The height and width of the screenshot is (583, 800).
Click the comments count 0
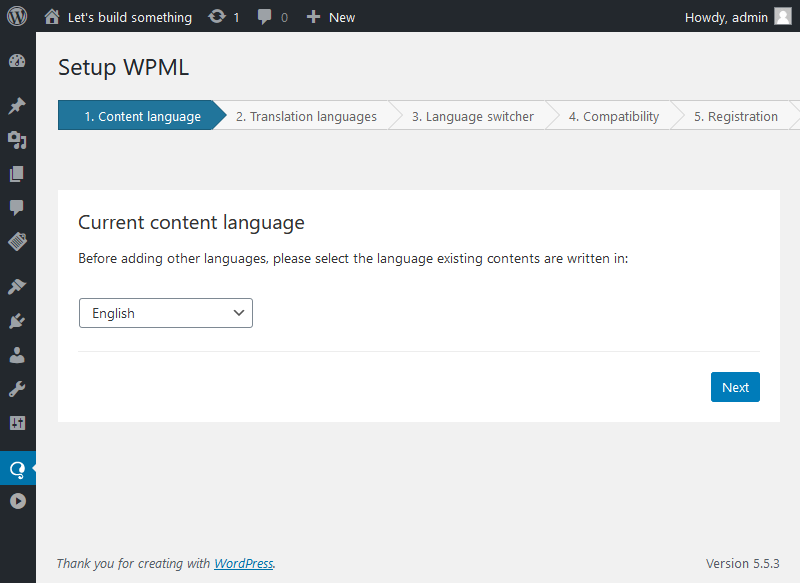coord(284,18)
